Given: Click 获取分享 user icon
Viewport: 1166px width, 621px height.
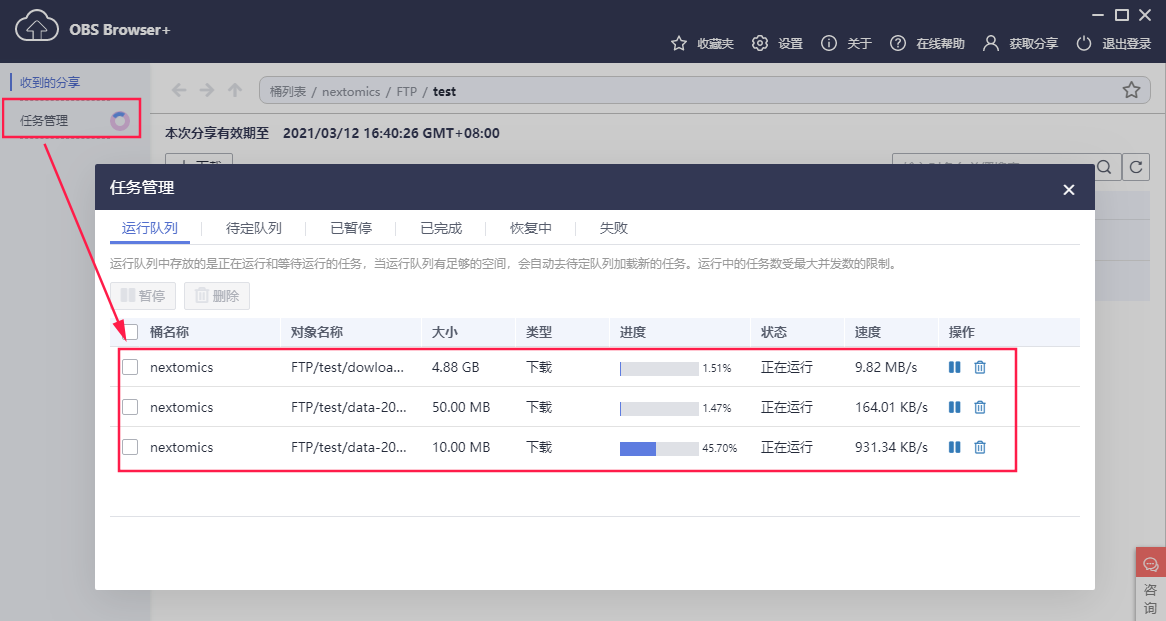Looking at the screenshot, I should [991, 43].
